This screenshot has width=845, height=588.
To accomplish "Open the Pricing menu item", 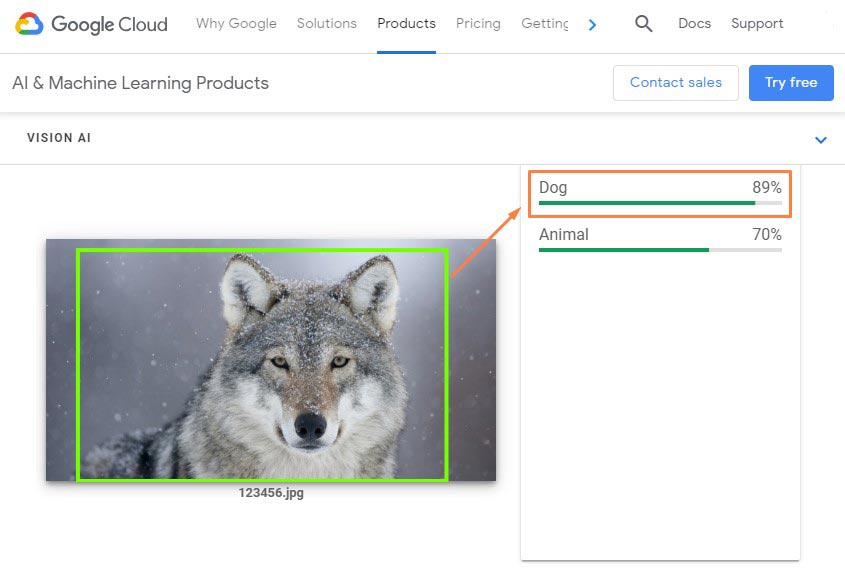I will coord(478,23).
